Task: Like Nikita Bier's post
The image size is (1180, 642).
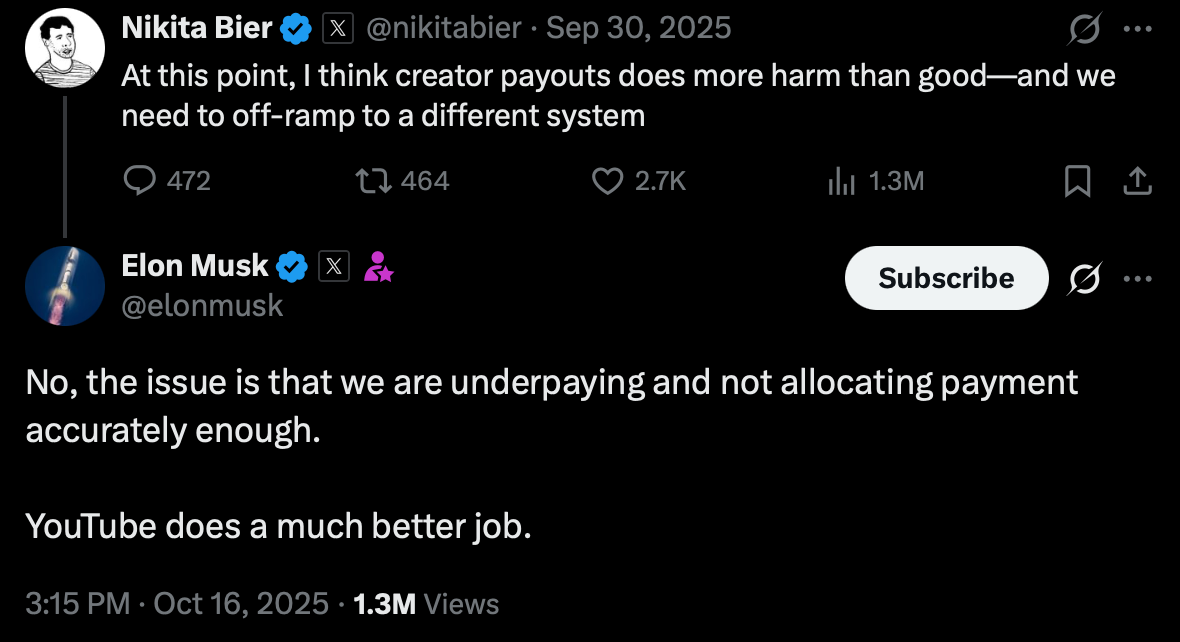Action: pyautogui.click(x=608, y=180)
